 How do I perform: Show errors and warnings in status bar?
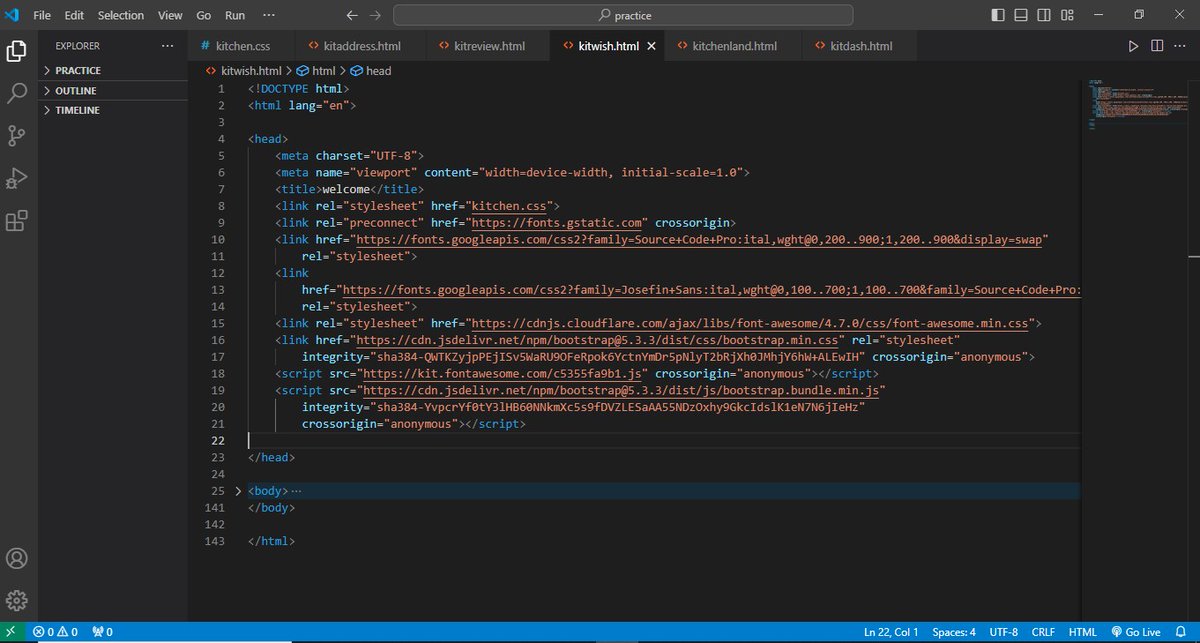coord(55,632)
